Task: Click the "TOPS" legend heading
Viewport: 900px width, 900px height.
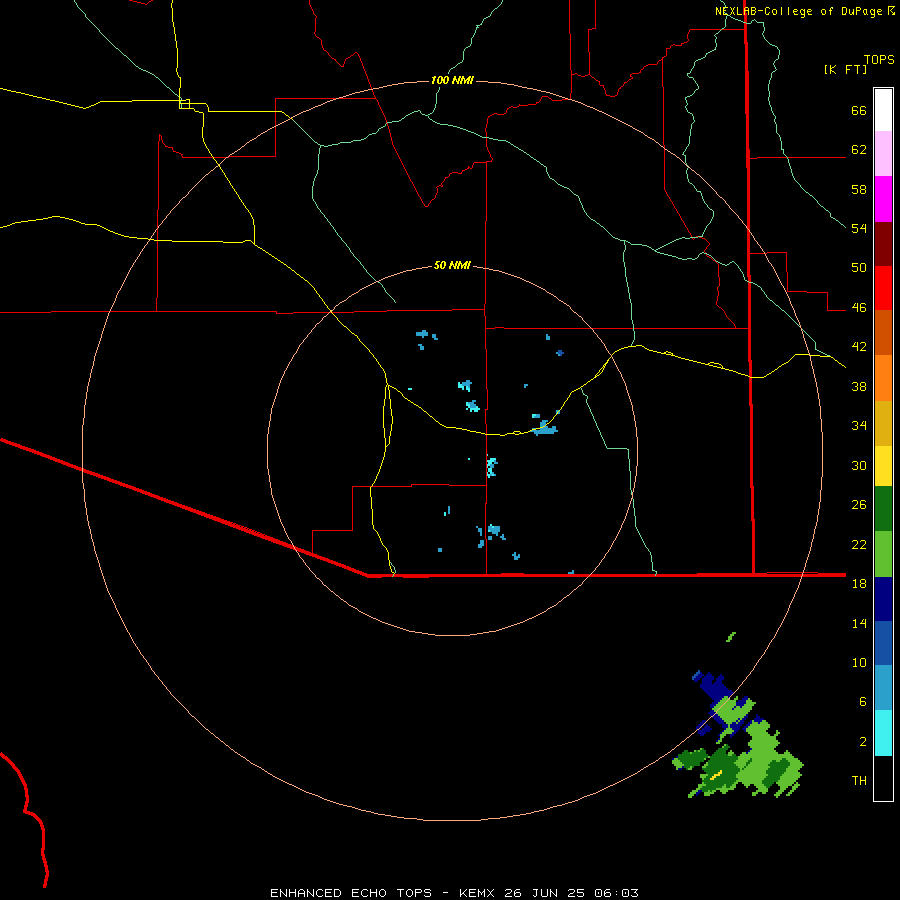Action: pos(879,59)
